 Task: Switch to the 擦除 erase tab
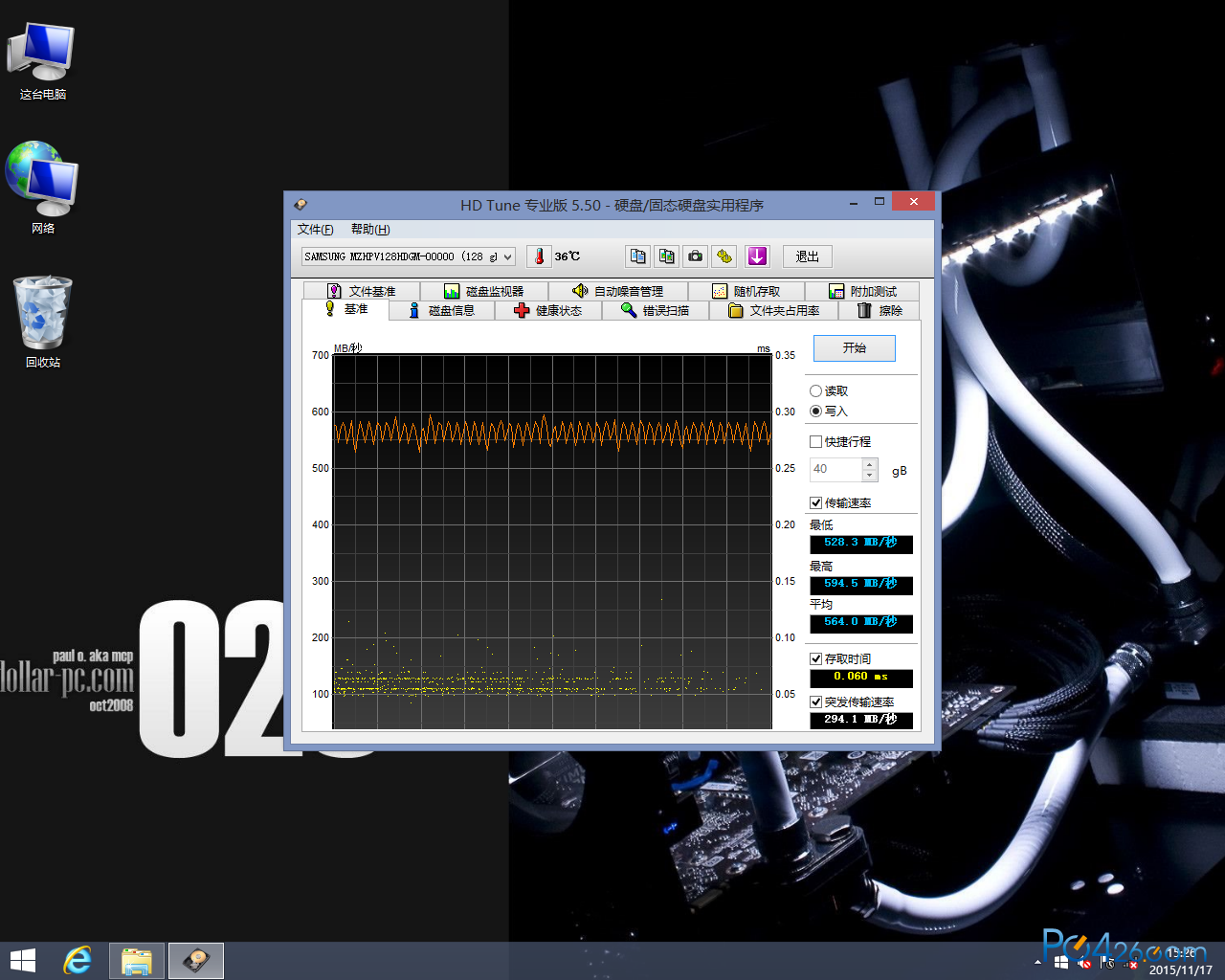[x=880, y=310]
